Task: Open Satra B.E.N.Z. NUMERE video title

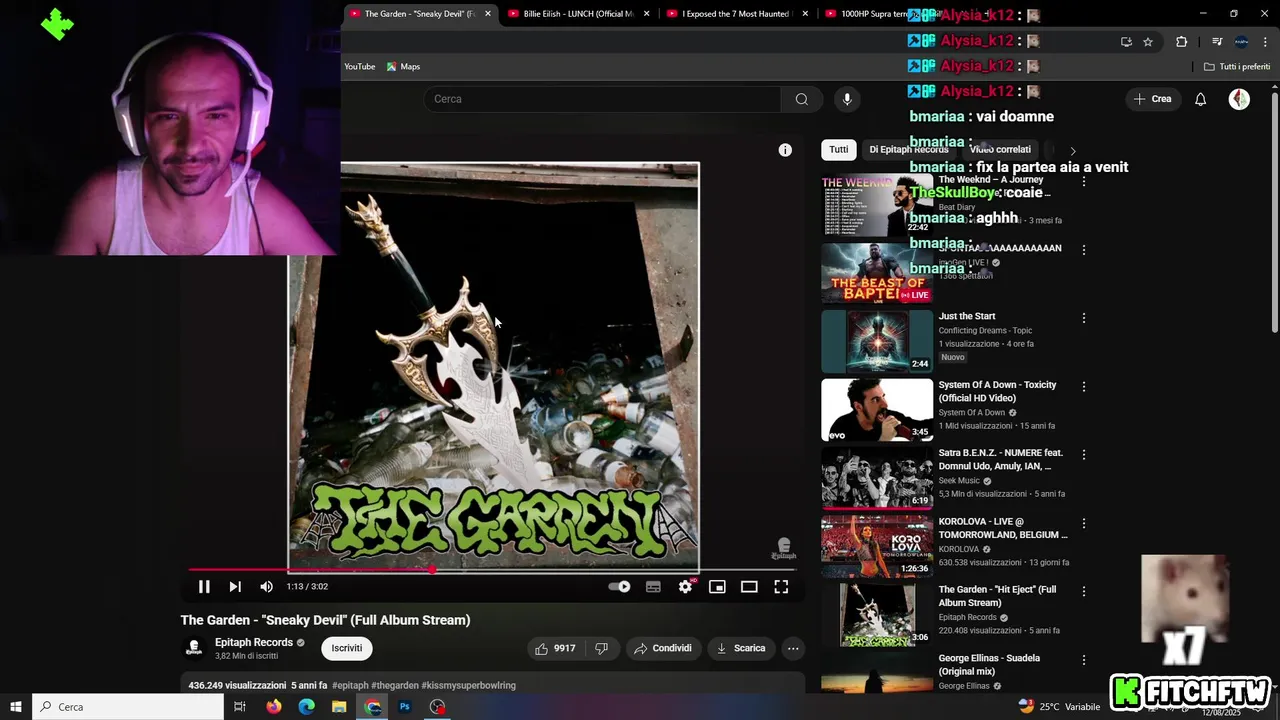Action: tap(1000, 459)
